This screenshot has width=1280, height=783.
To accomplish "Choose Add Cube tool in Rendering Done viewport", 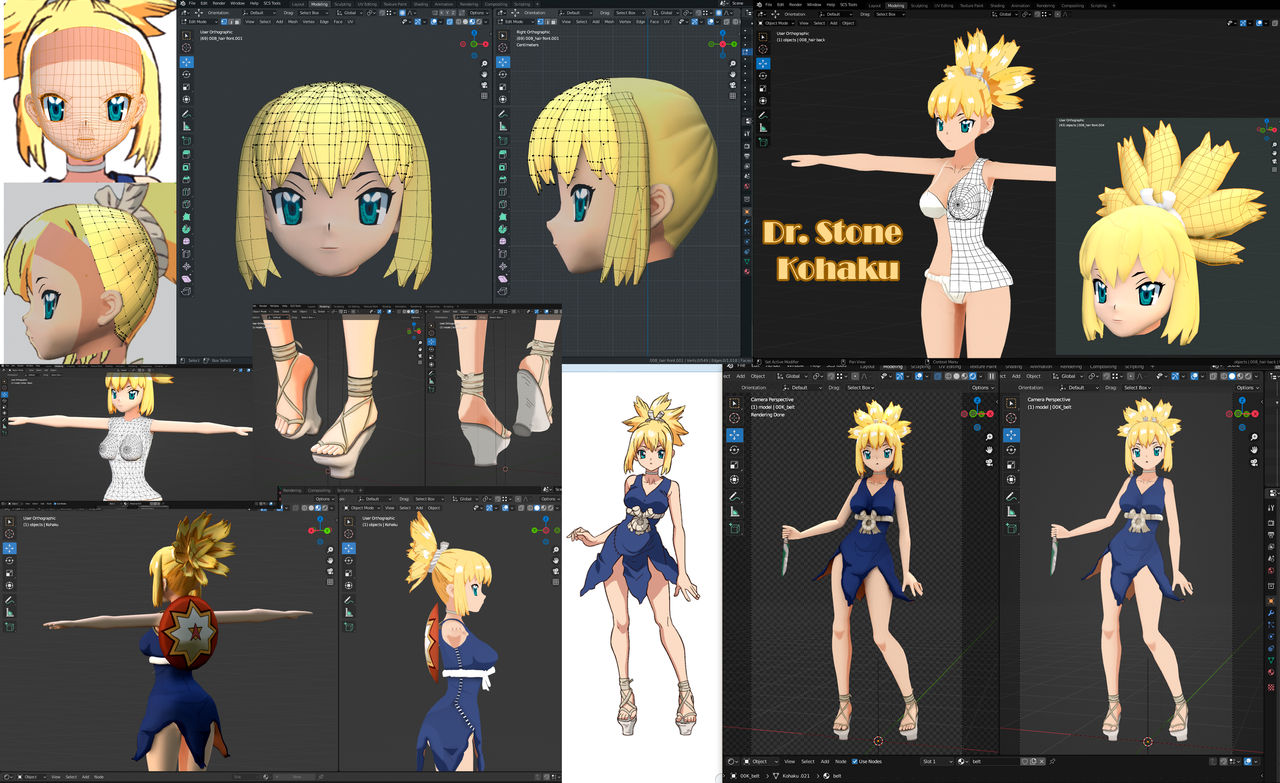I will 735,529.
